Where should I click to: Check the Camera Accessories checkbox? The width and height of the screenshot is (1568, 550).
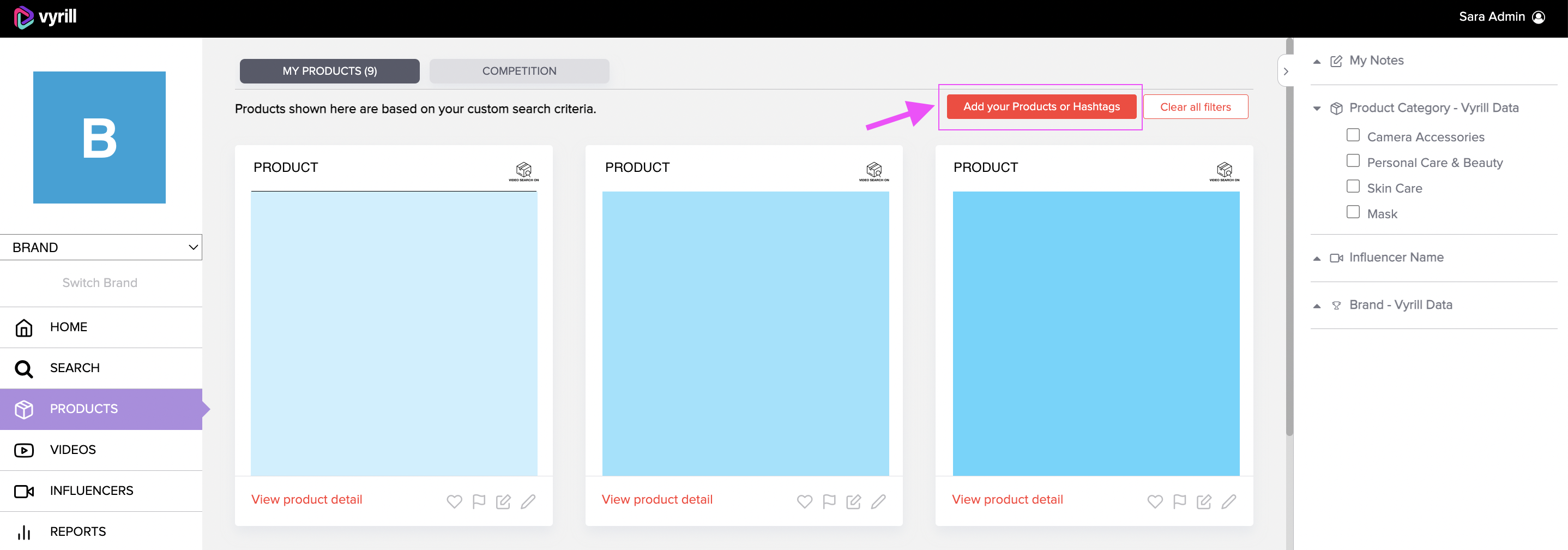[x=1353, y=135]
